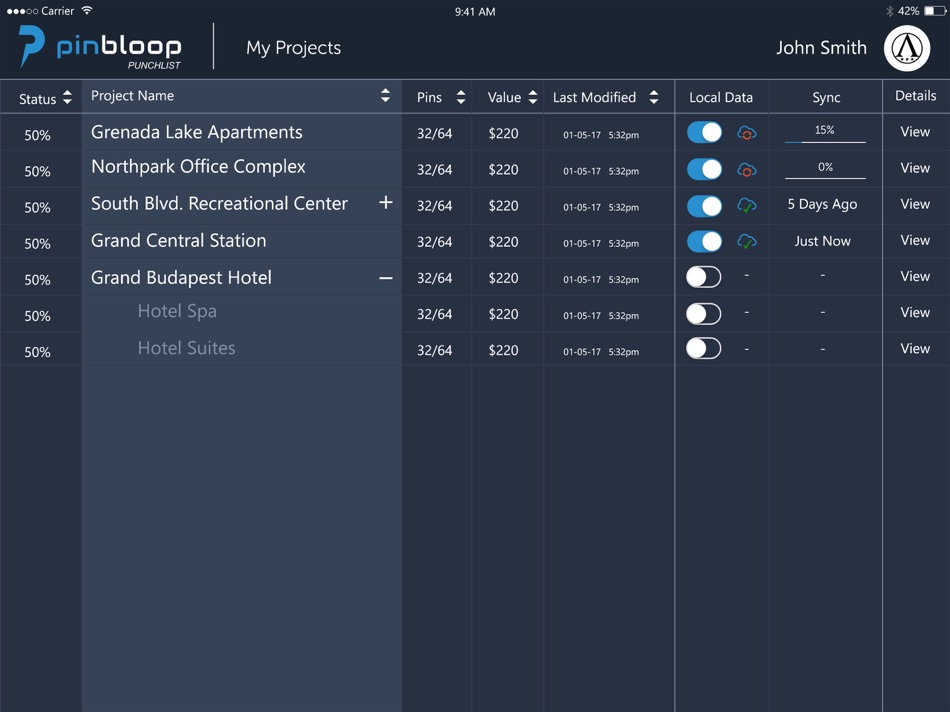
Task: Click the 9:41 AM clock in status bar
Action: 475,12
